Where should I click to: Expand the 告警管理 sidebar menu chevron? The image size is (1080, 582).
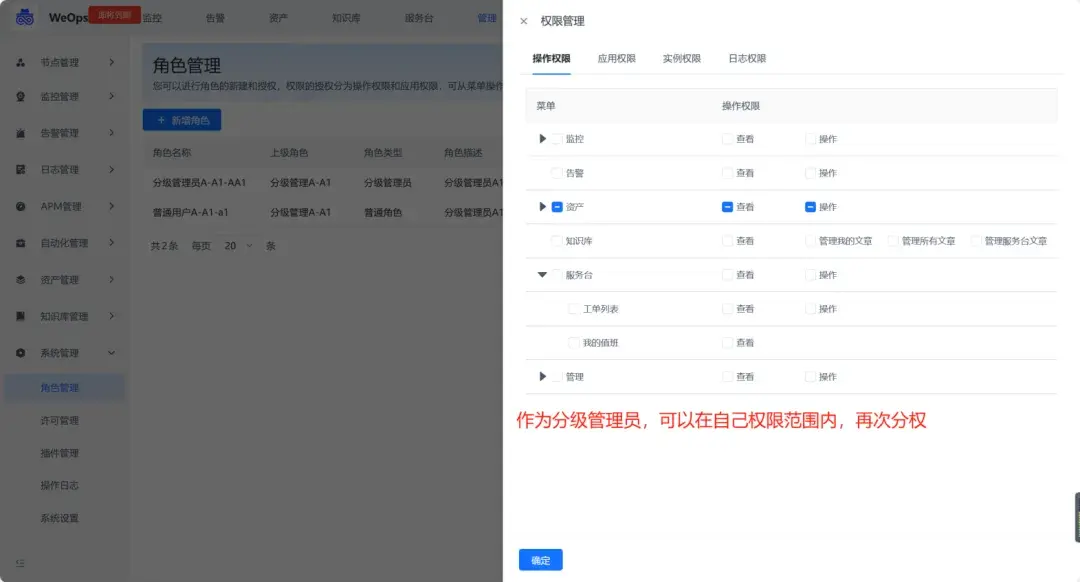(112, 133)
